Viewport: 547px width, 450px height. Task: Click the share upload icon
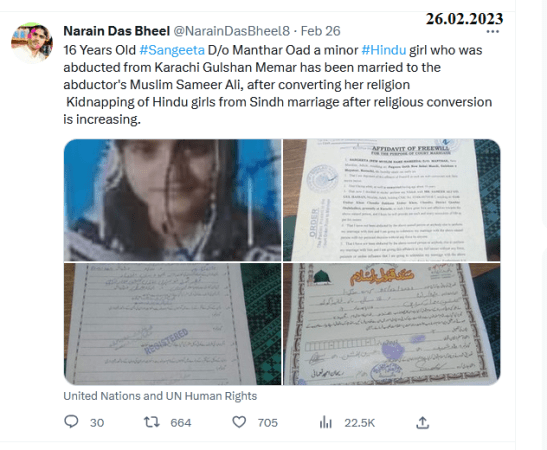point(422,422)
